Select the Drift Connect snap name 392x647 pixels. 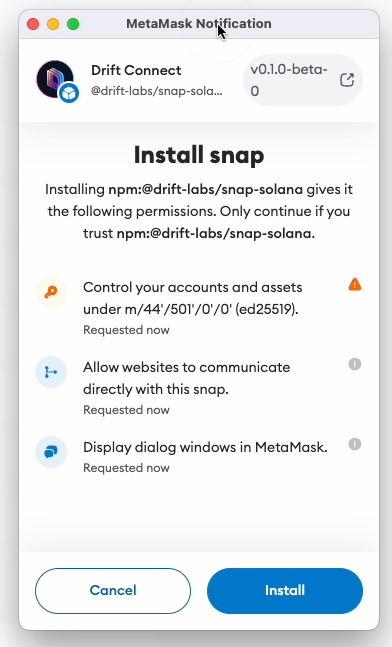(x=136, y=70)
